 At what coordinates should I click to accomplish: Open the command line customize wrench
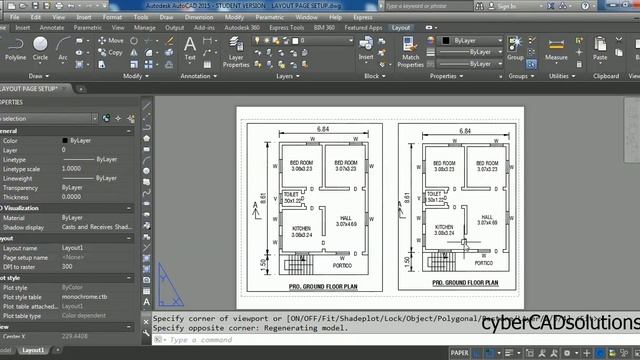(147, 333)
